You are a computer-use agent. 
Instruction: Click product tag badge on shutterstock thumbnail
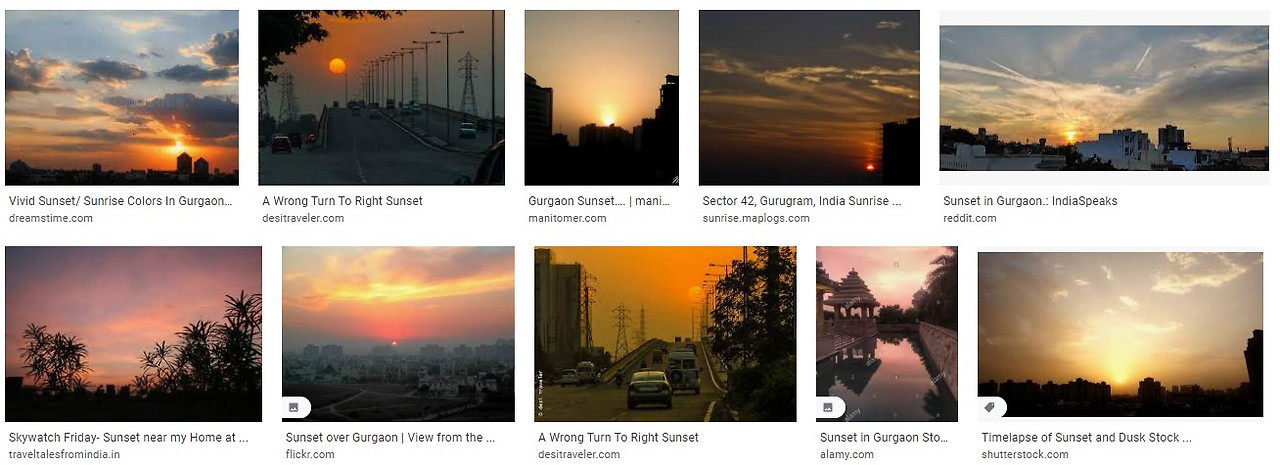click(990, 407)
